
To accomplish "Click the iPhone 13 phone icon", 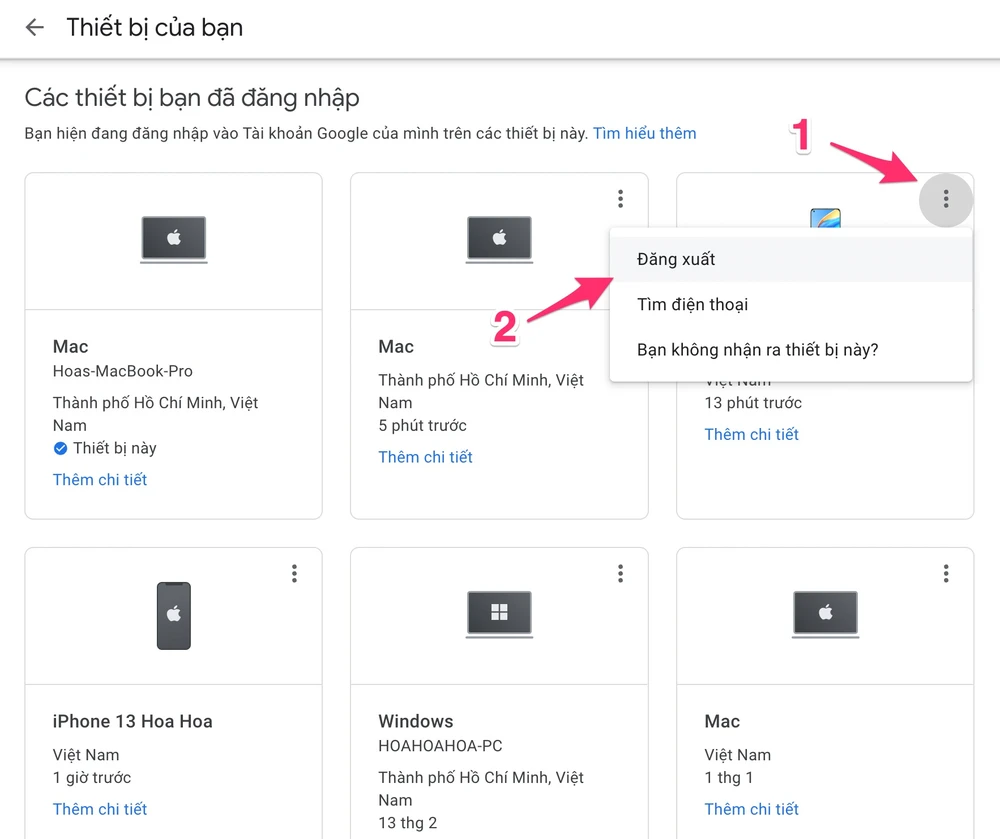I will (173, 615).
